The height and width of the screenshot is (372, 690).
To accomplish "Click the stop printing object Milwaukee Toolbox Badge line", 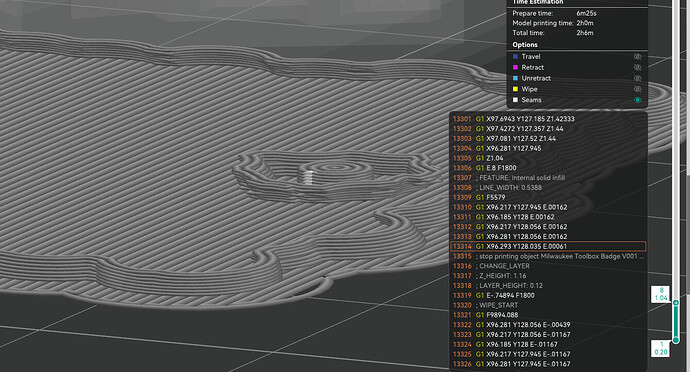I will [x=548, y=256].
